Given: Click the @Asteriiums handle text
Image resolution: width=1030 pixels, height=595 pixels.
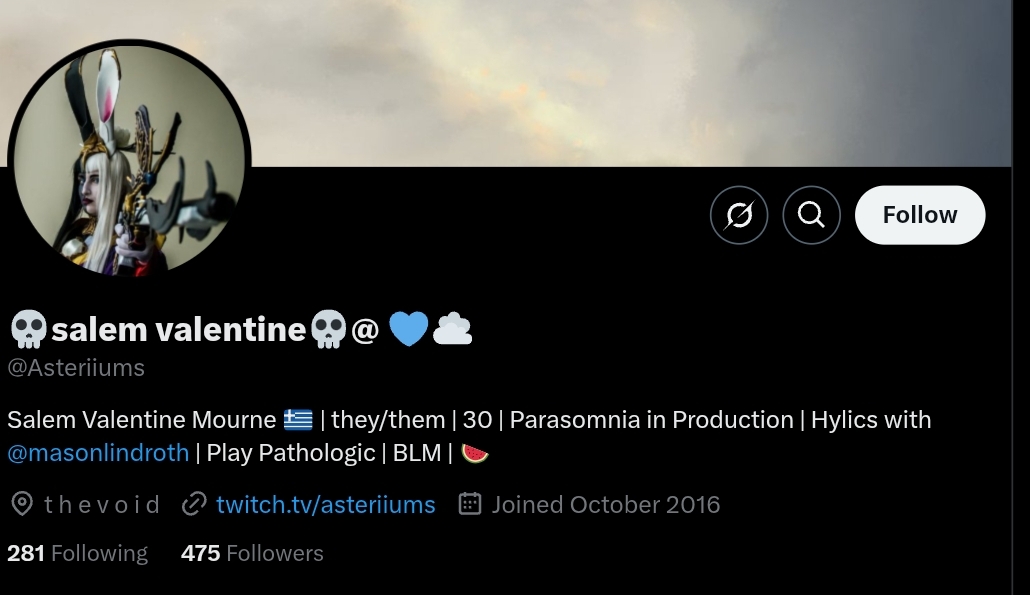Looking at the screenshot, I should [76, 368].
